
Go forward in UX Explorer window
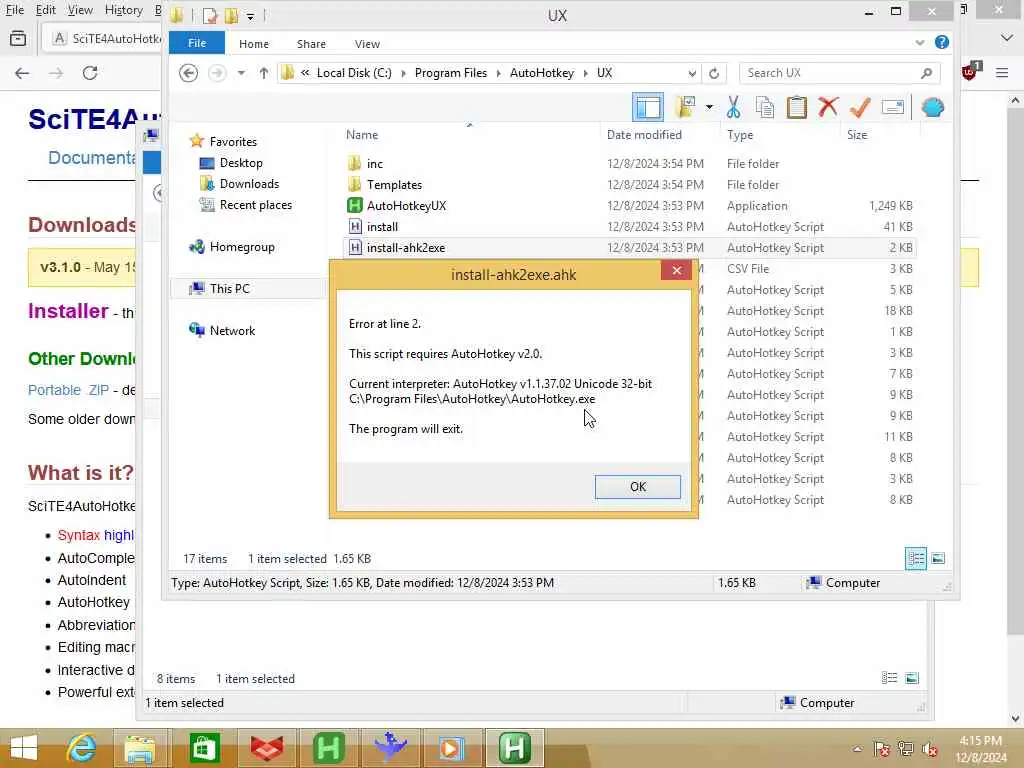pyautogui.click(x=217, y=73)
